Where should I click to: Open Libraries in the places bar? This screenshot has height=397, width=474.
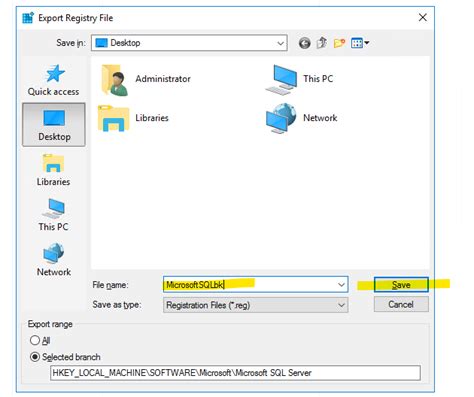coord(53,170)
